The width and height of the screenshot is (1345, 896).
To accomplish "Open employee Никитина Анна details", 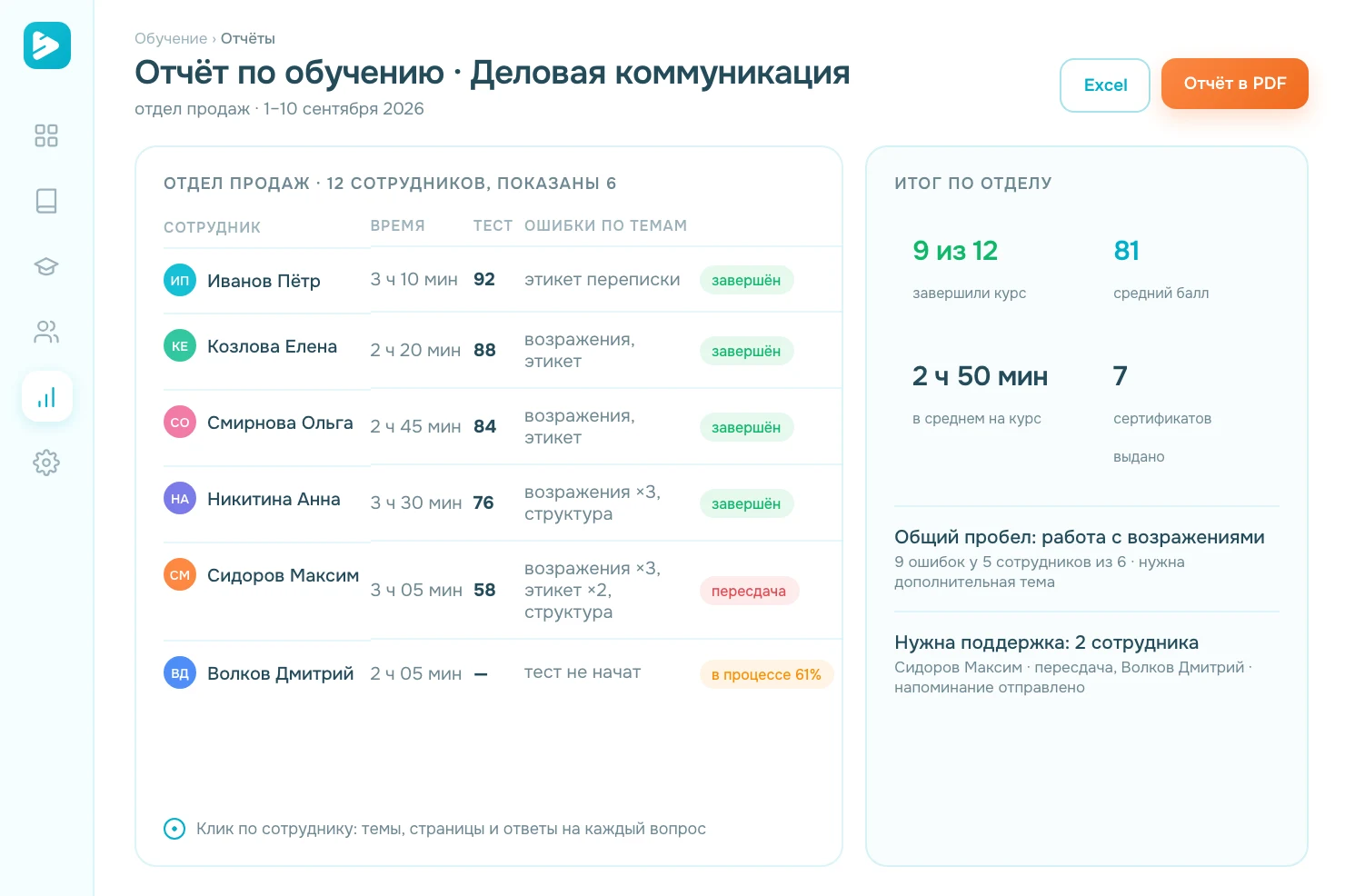I will (274, 499).
